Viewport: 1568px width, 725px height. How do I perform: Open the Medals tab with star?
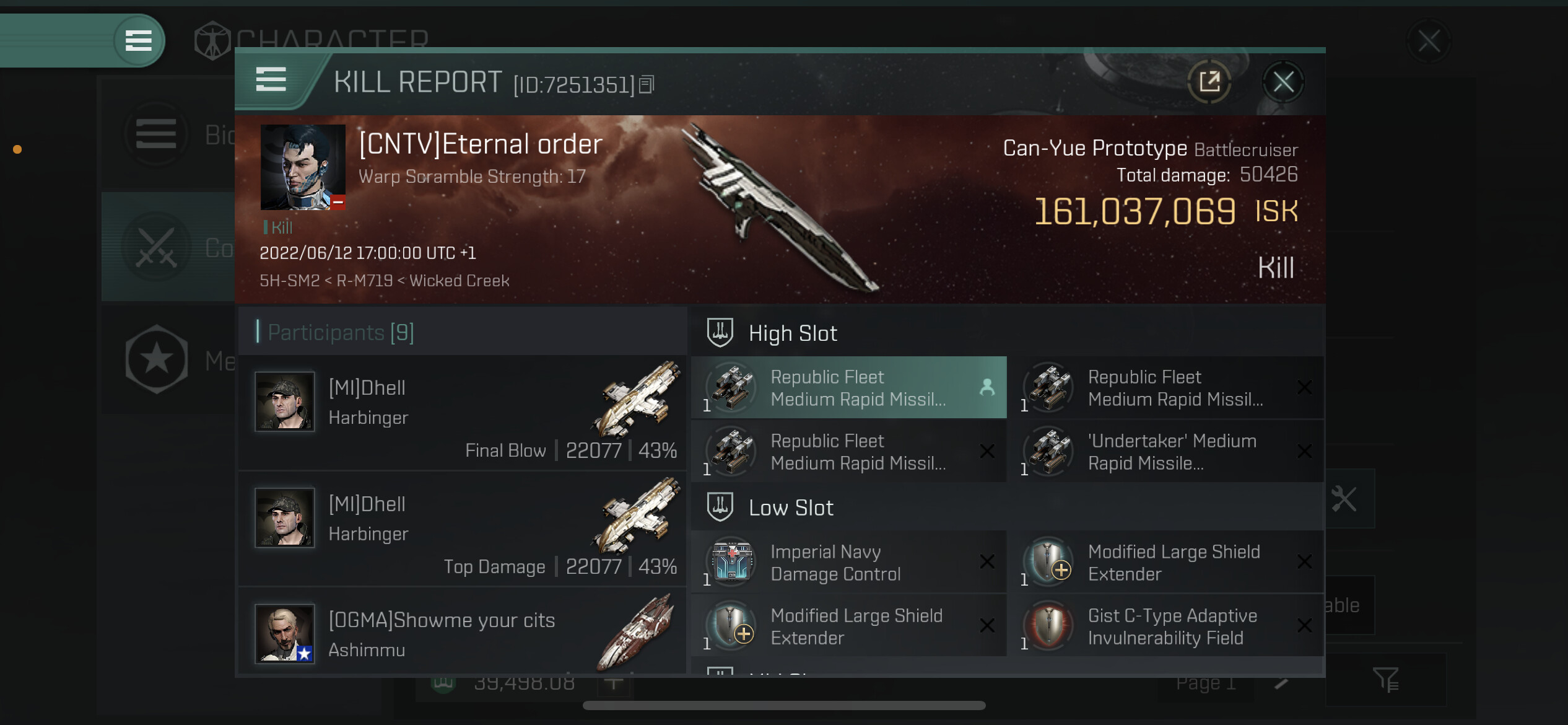pyautogui.click(x=157, y=359)
